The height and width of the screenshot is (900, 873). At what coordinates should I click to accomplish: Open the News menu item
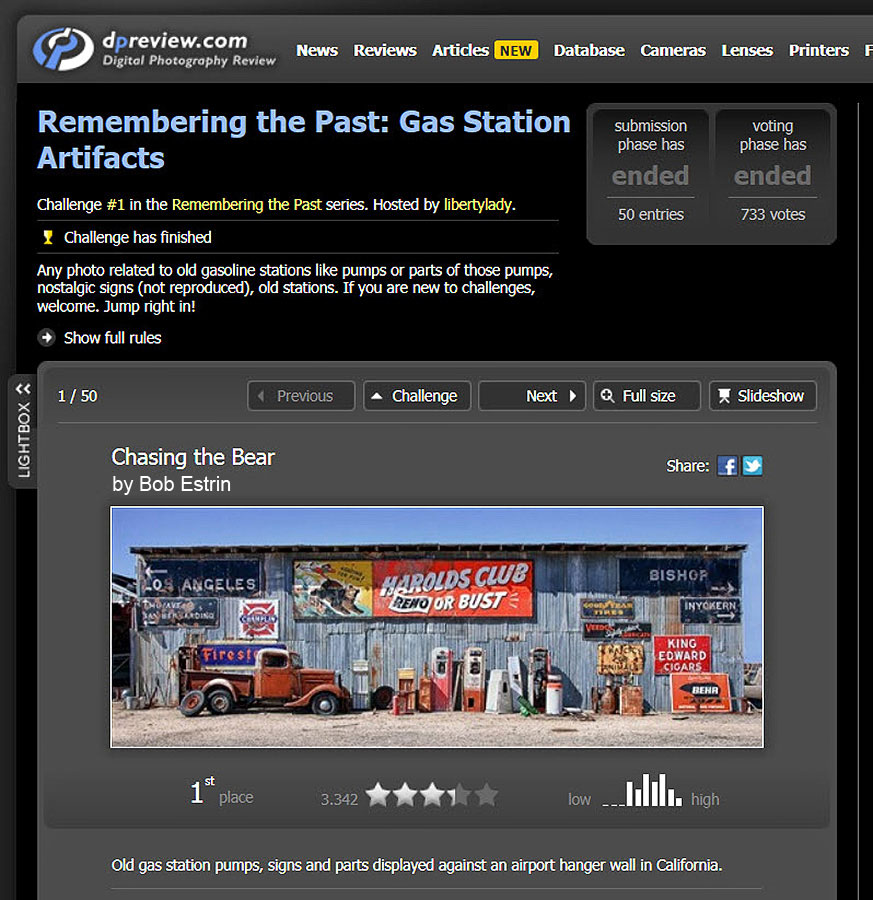coord(317,50)
